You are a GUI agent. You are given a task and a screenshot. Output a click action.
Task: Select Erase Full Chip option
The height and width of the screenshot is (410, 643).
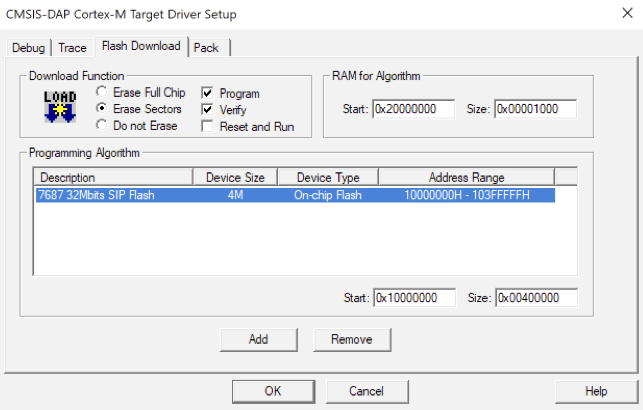click(101, 93)
